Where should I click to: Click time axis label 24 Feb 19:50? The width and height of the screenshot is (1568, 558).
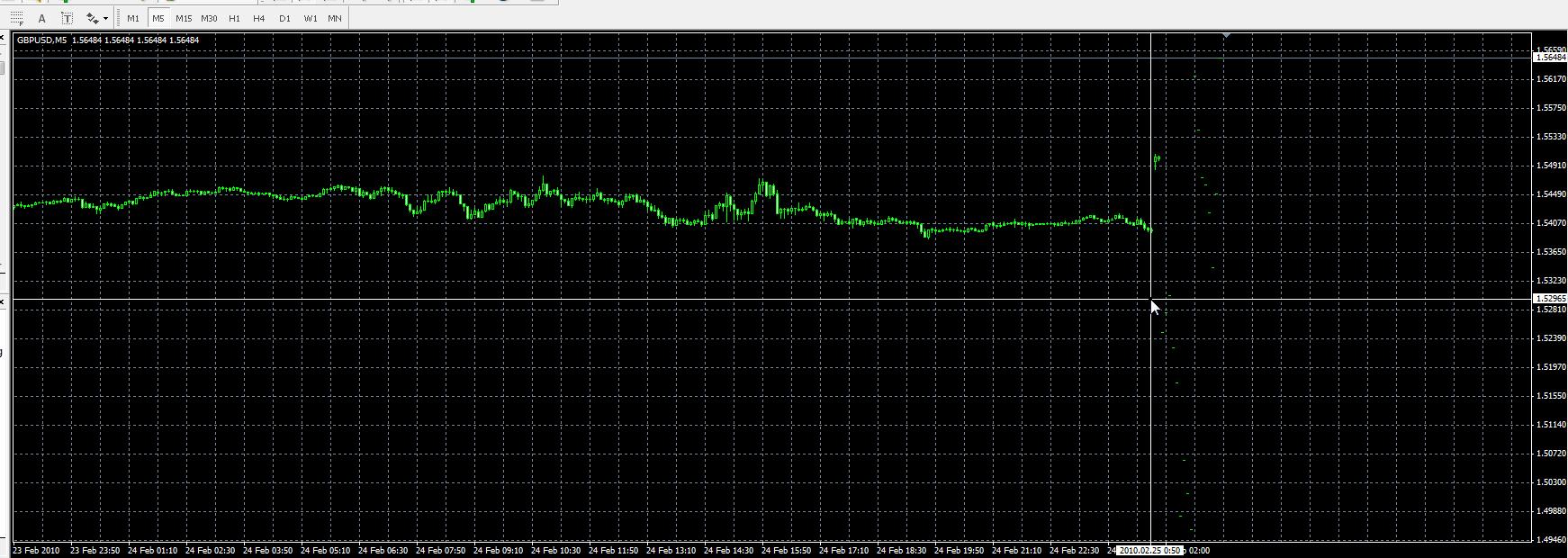pyautogui.click(x=959, y=550)
